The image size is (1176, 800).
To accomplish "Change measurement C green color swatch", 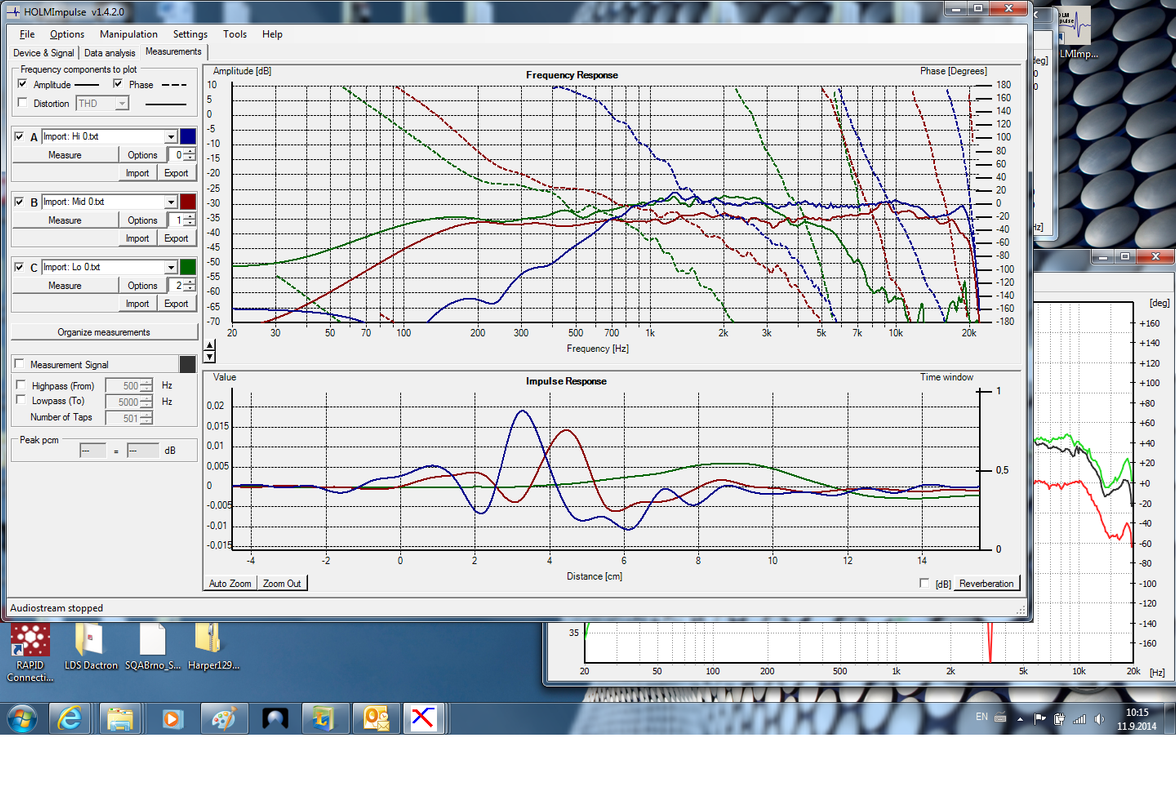I will pos(188,267).
